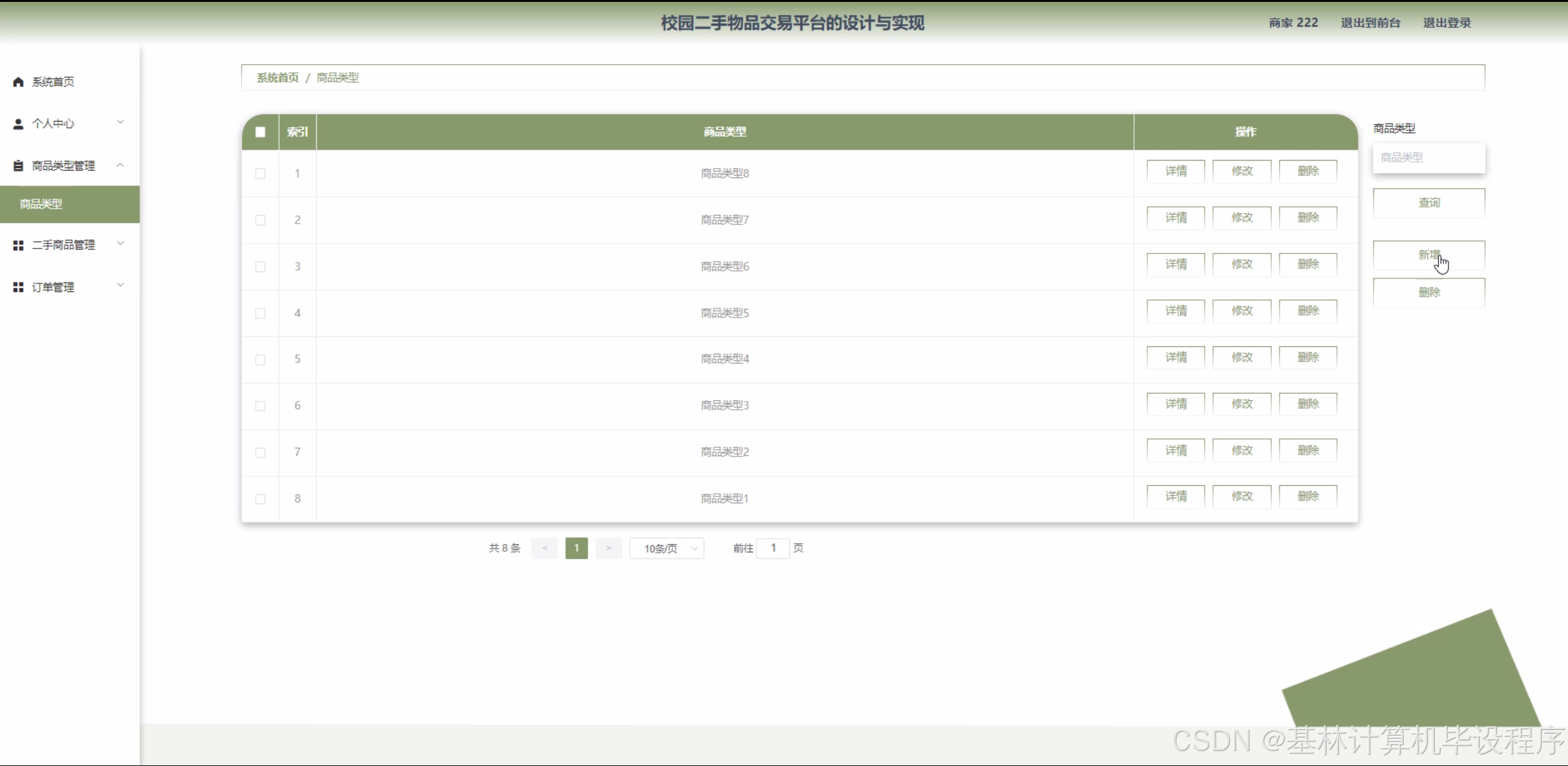
Task: Select the 商品类型 submenu item in sidebar
Action: click(x=41, y=204)
